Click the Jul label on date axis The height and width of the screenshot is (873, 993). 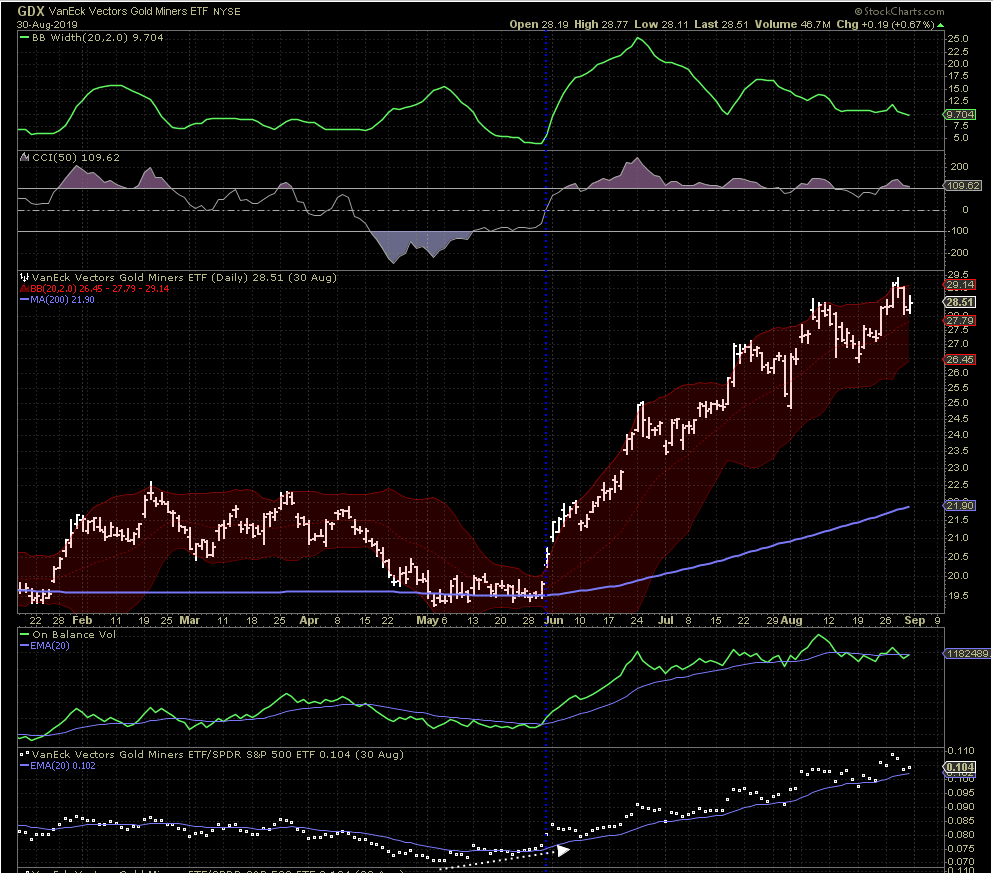(x=666, y=620)
